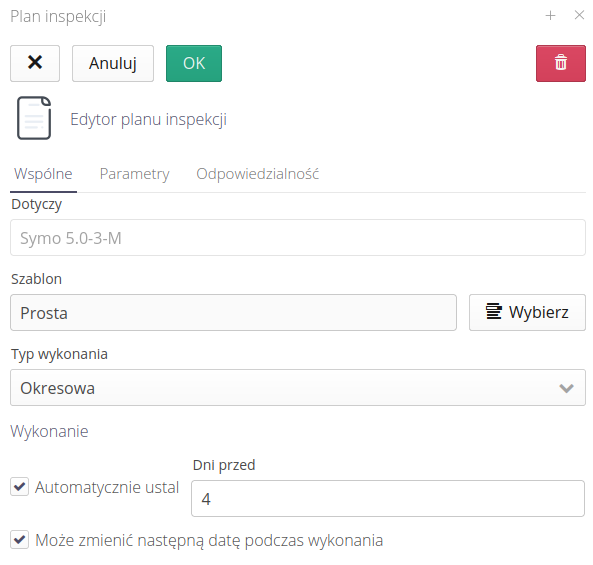Click the Wykonanie section header

point(49,431)
